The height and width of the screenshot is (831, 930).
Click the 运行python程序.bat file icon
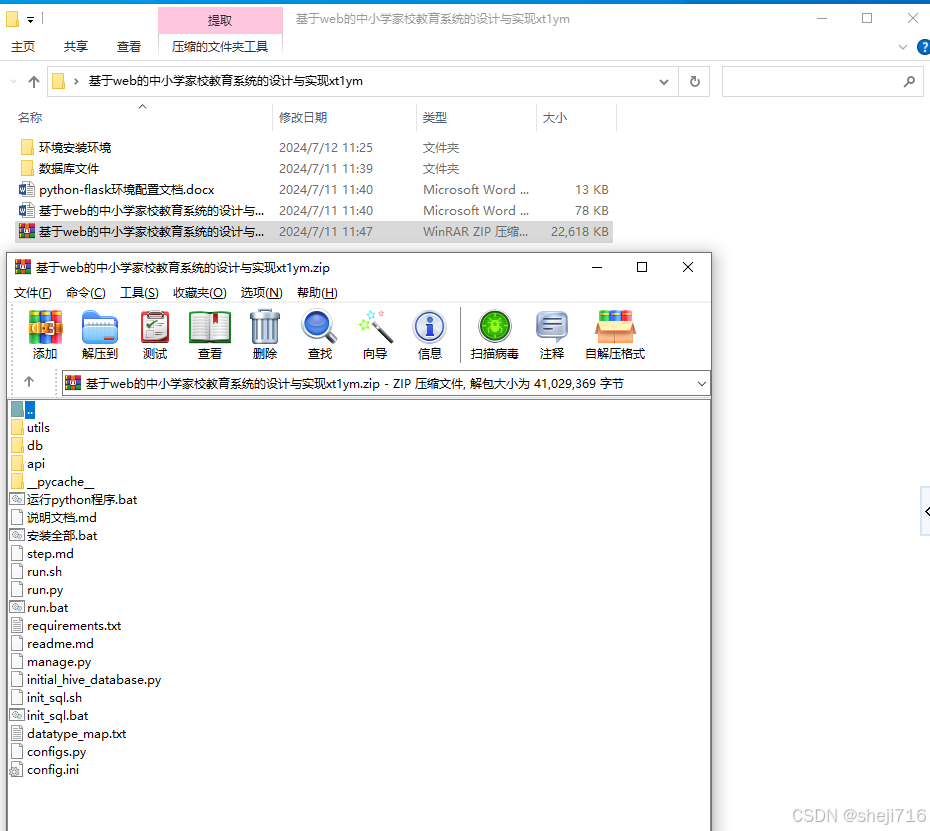pyautogui.click(x=17, y=499)
